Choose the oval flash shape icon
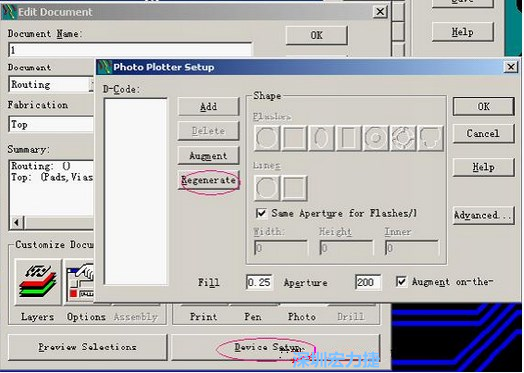Image resolution: width=524 pixels, height=373 pixels. 321,138
